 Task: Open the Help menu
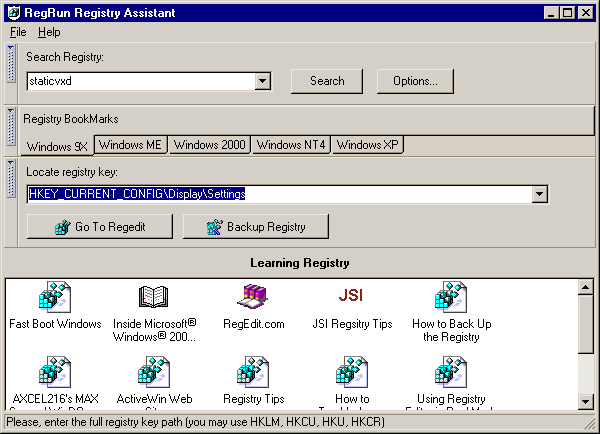pyautogui.click(x=49, y=32)
